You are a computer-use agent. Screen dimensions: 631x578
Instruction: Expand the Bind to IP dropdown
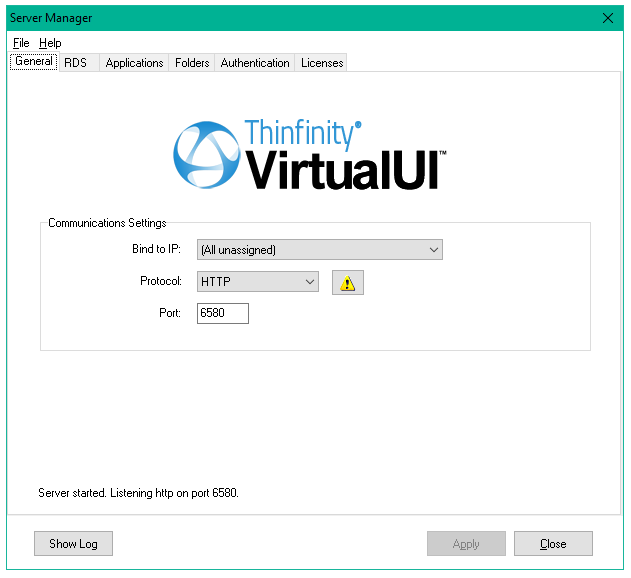320,250
